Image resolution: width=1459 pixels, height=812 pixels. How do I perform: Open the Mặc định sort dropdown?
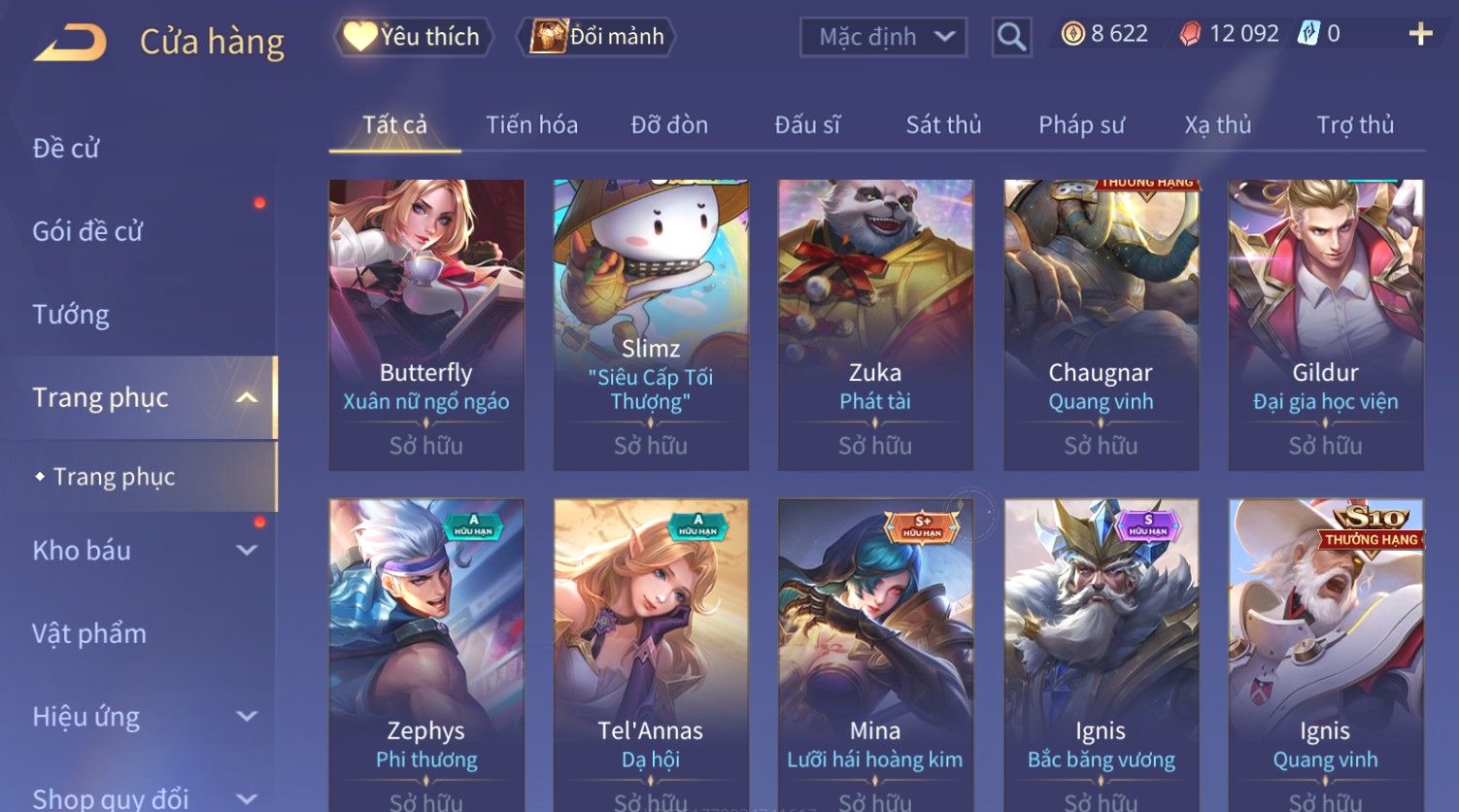tap(883, 38)
